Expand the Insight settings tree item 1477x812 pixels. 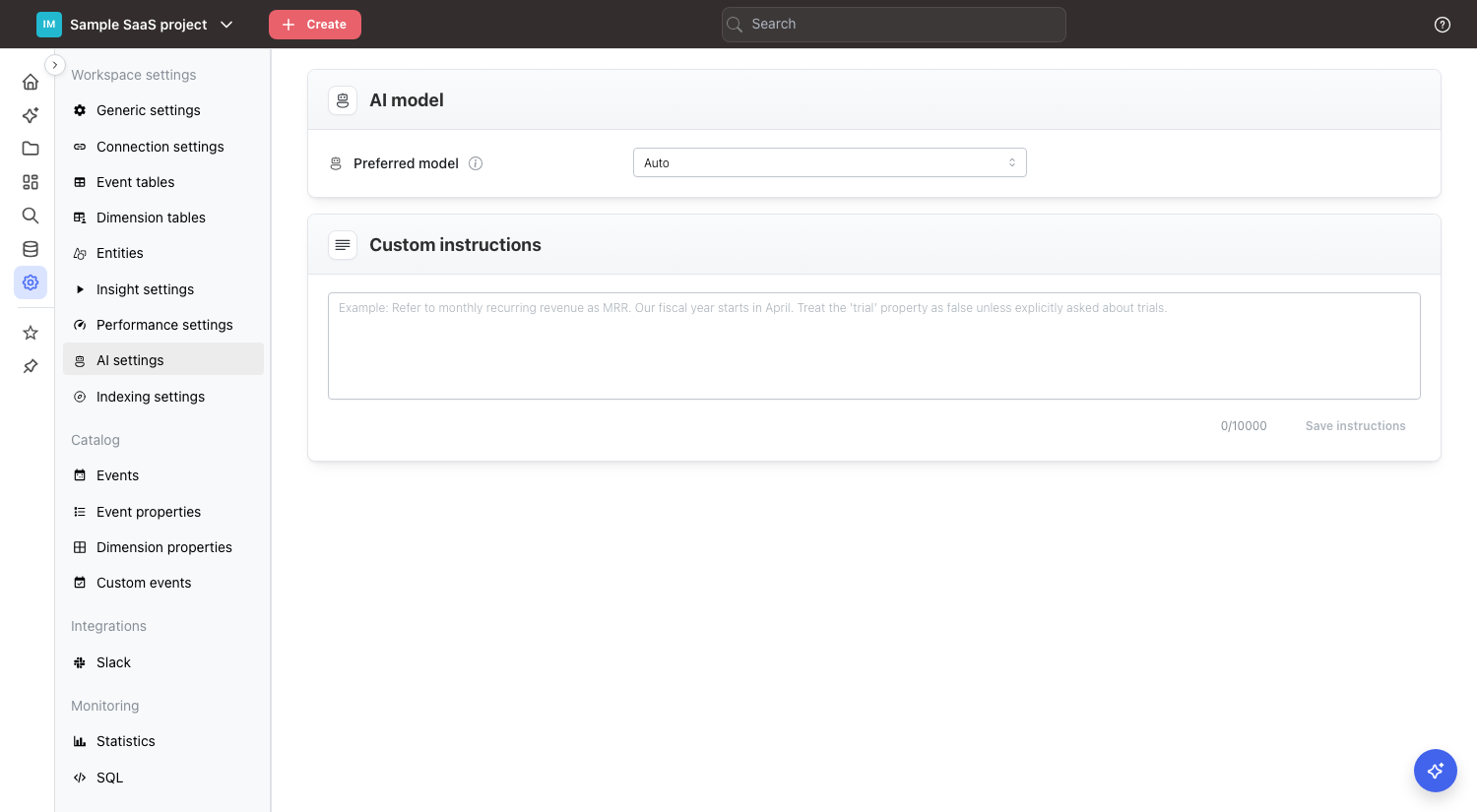[x=81, y=289]
